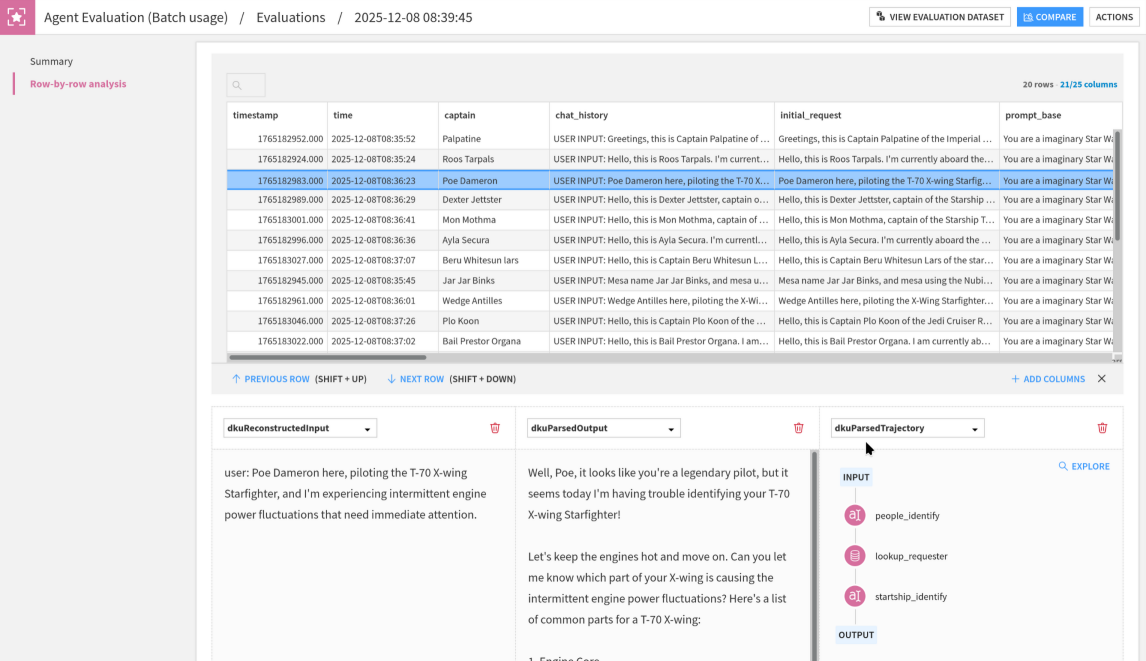Viewport: 1146px width, 661px height.
Task: Open the dkuParsedOutput column dropdown
Action: pyautogui.click(x=603, y=428)
